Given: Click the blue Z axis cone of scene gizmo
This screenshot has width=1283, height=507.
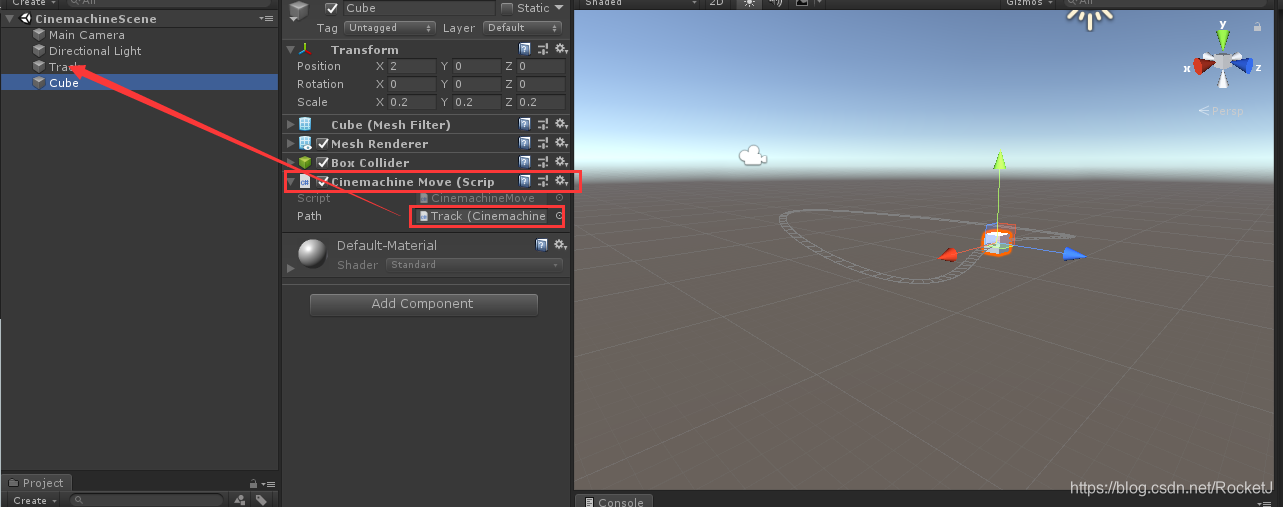Looking at the screenshot, I should point(1243,66).
